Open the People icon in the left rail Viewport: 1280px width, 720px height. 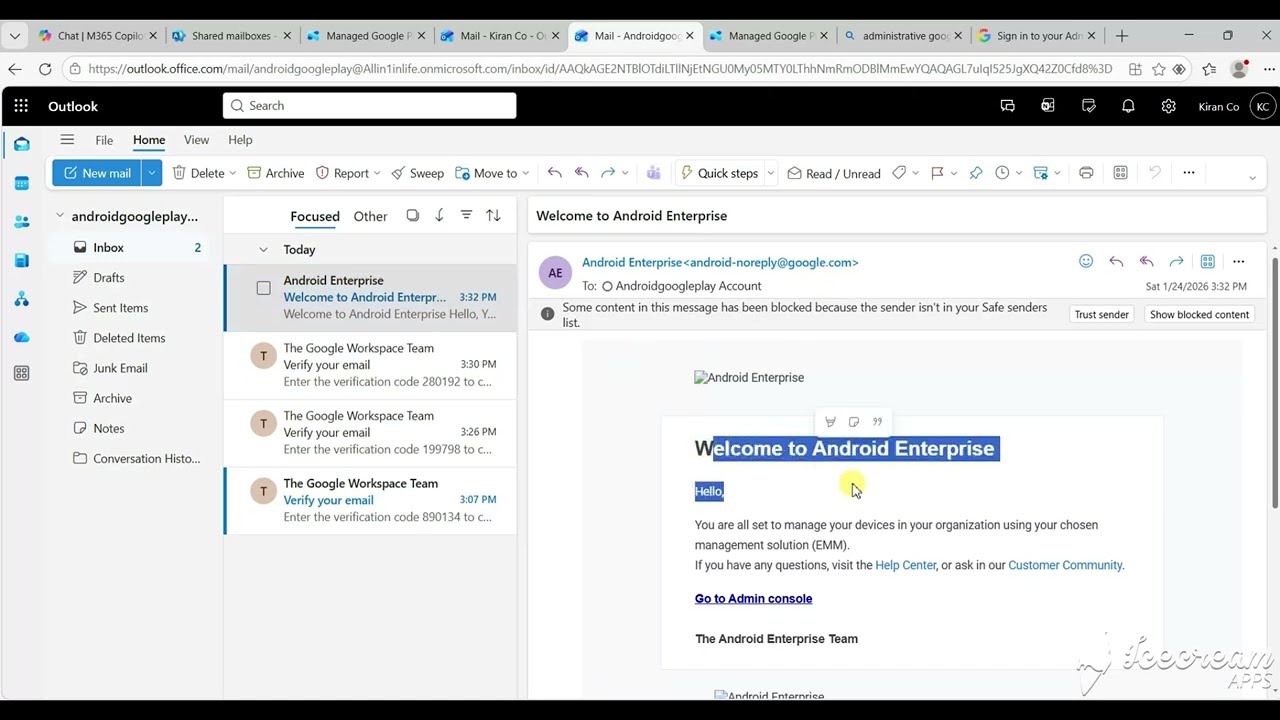click(x=22, y=222)
